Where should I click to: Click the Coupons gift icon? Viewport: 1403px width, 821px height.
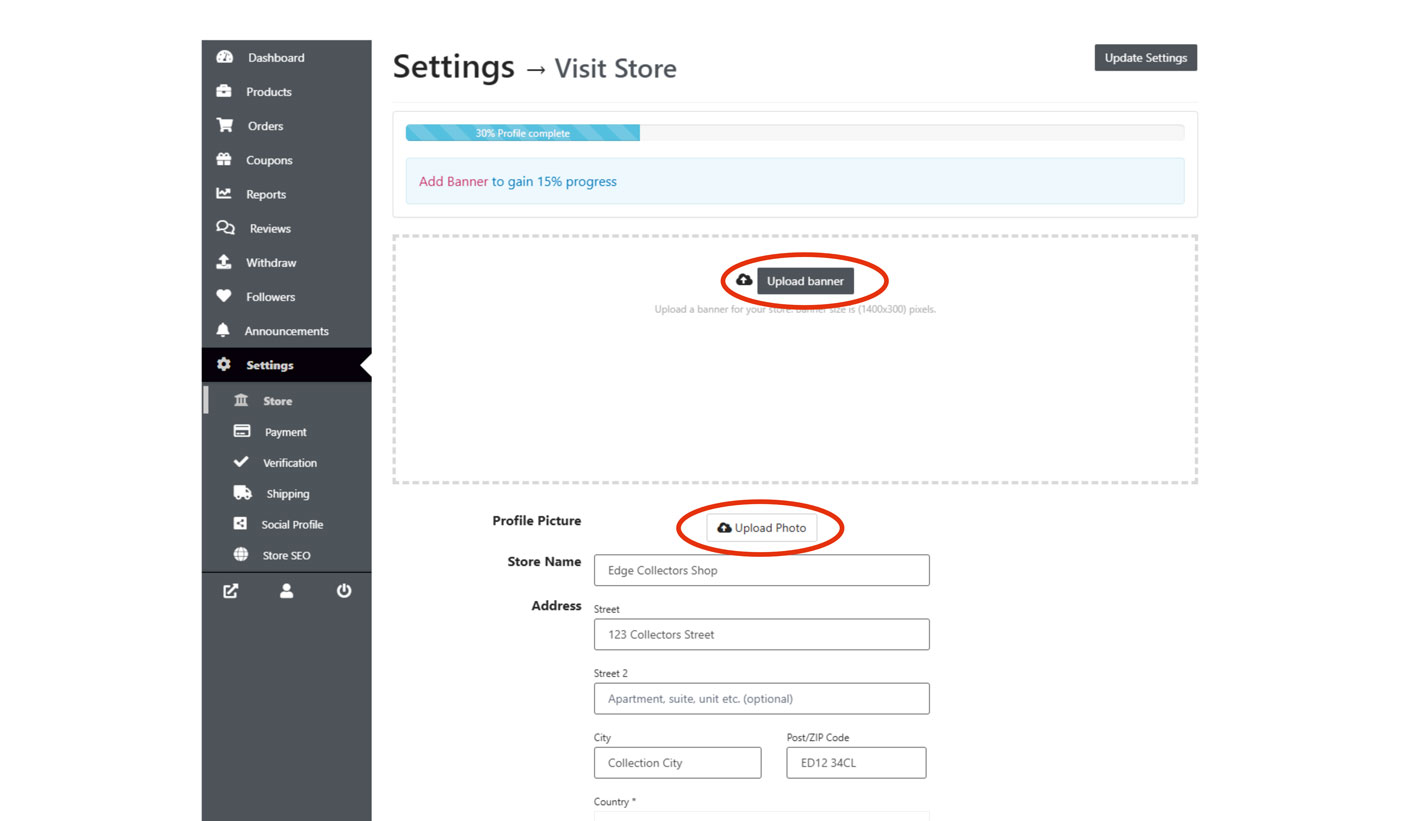click(224, 160)
